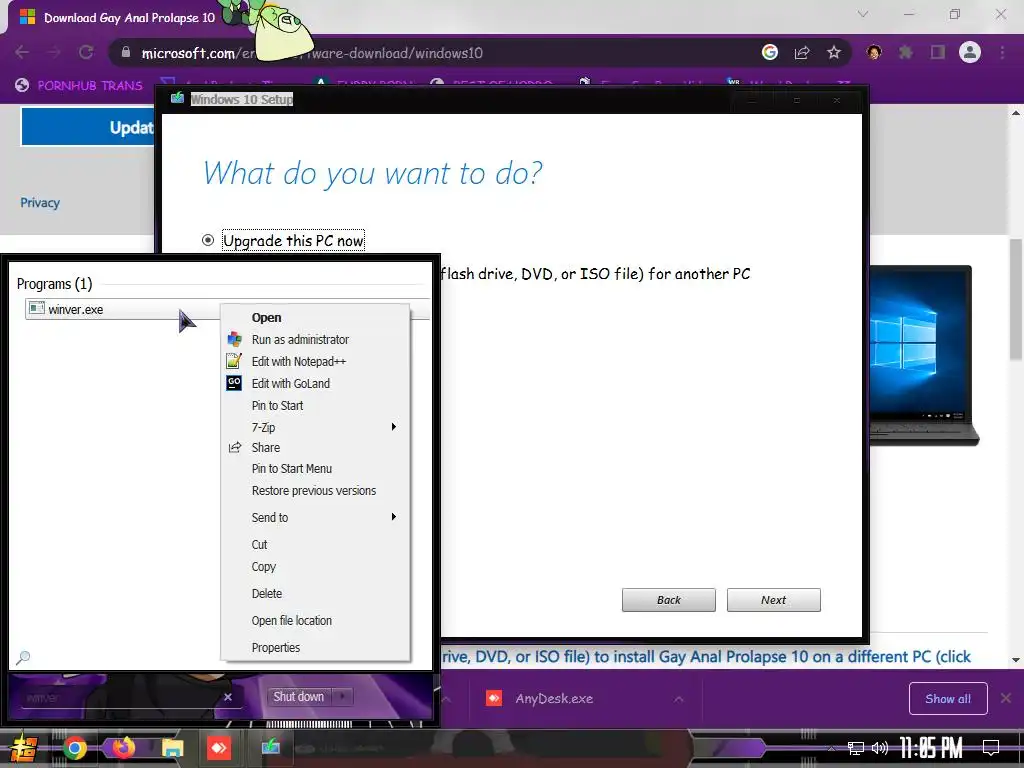Viewport: 1024px width, 768px height.
Task: Choose Properties in the context menu
Action: click(x=315, y=647)
